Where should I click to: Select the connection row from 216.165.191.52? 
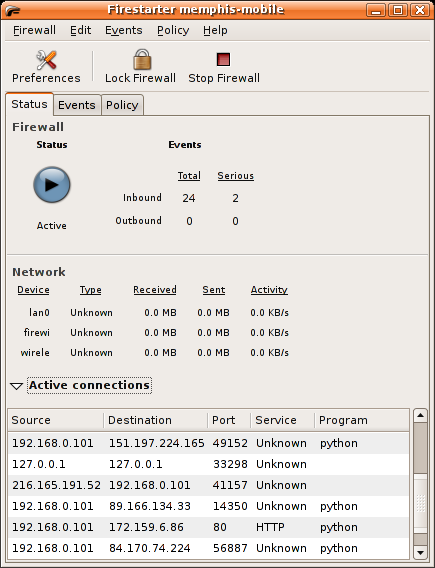(208, 485)
